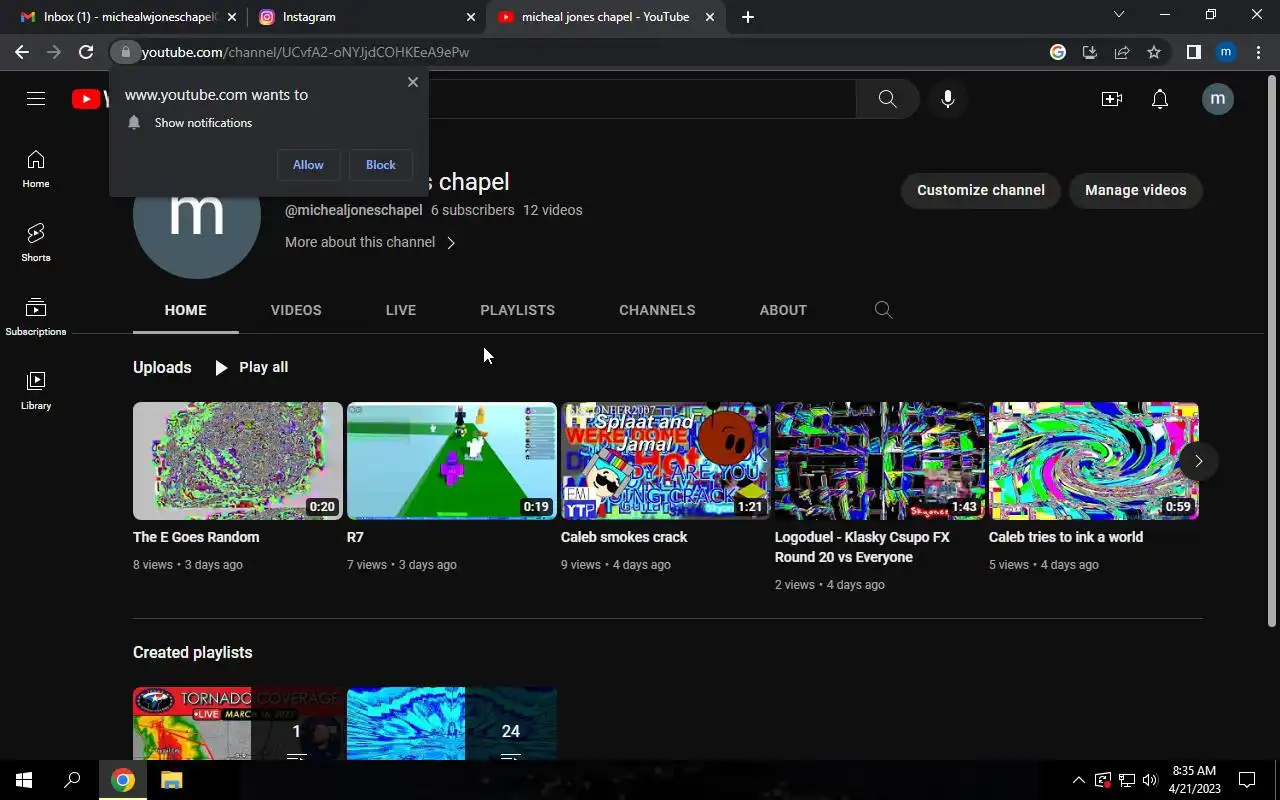Reload the page
Screen dimensions: 1280x800
click(x=86, y=52)
